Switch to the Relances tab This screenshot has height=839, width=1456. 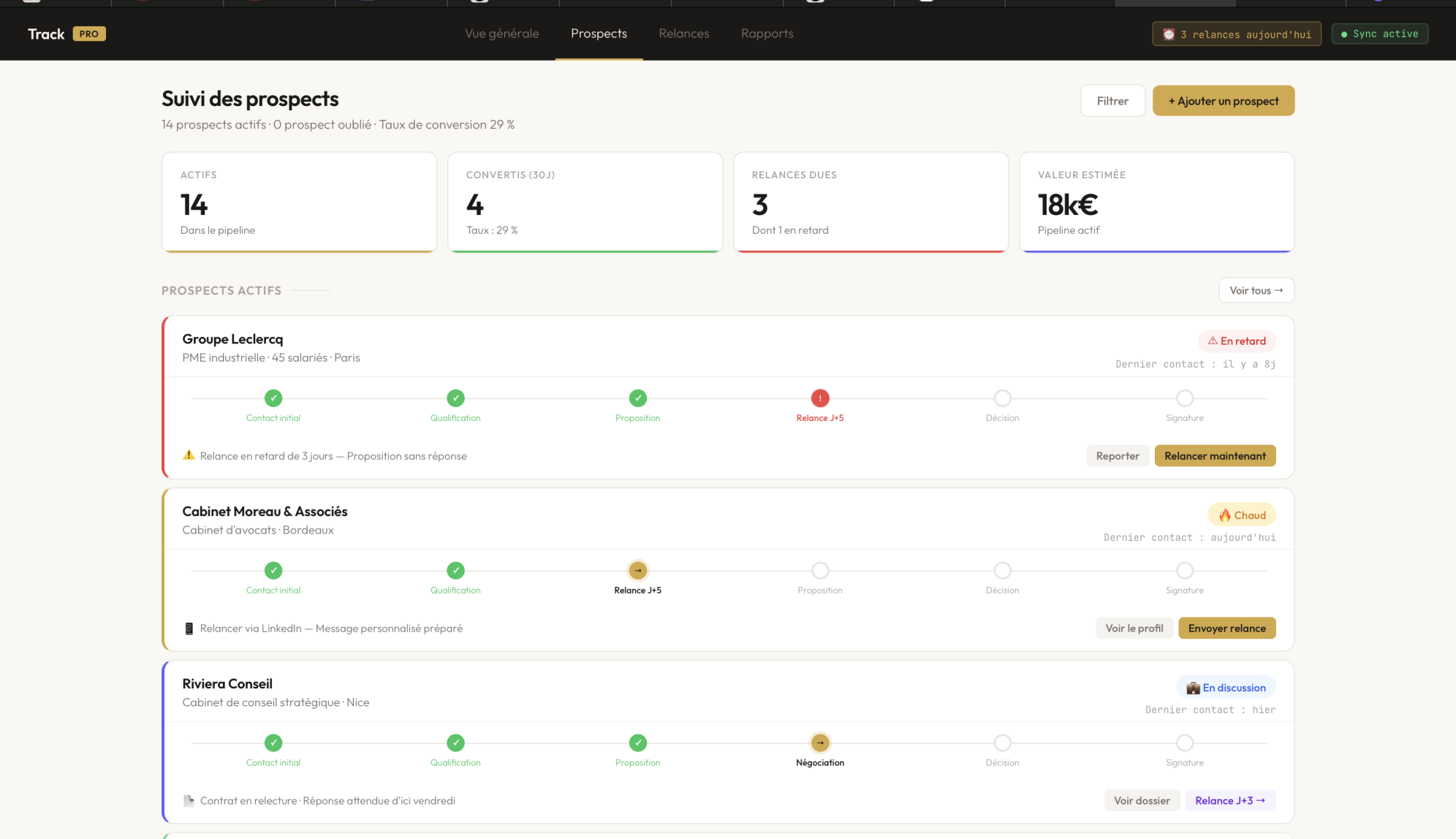coord(683,34)
